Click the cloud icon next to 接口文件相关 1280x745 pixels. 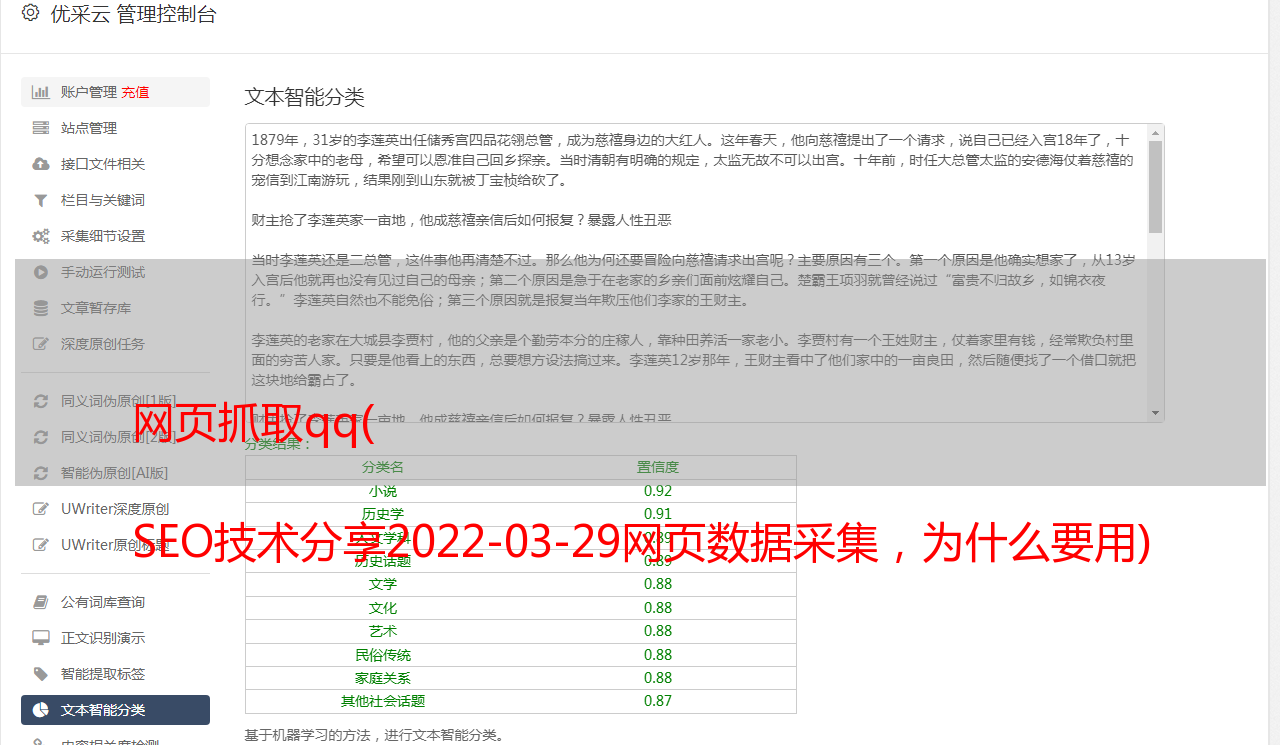pyautogui.click(x=41, y=164)
